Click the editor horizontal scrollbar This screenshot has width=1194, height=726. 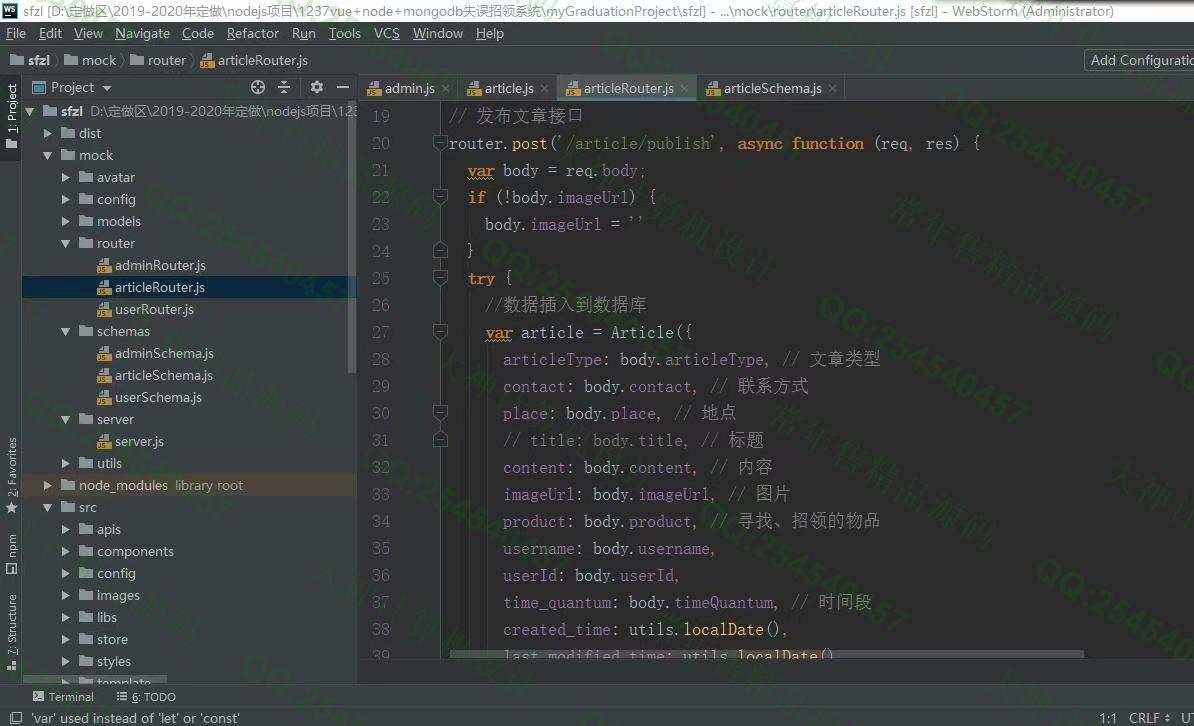click(766, 654)
